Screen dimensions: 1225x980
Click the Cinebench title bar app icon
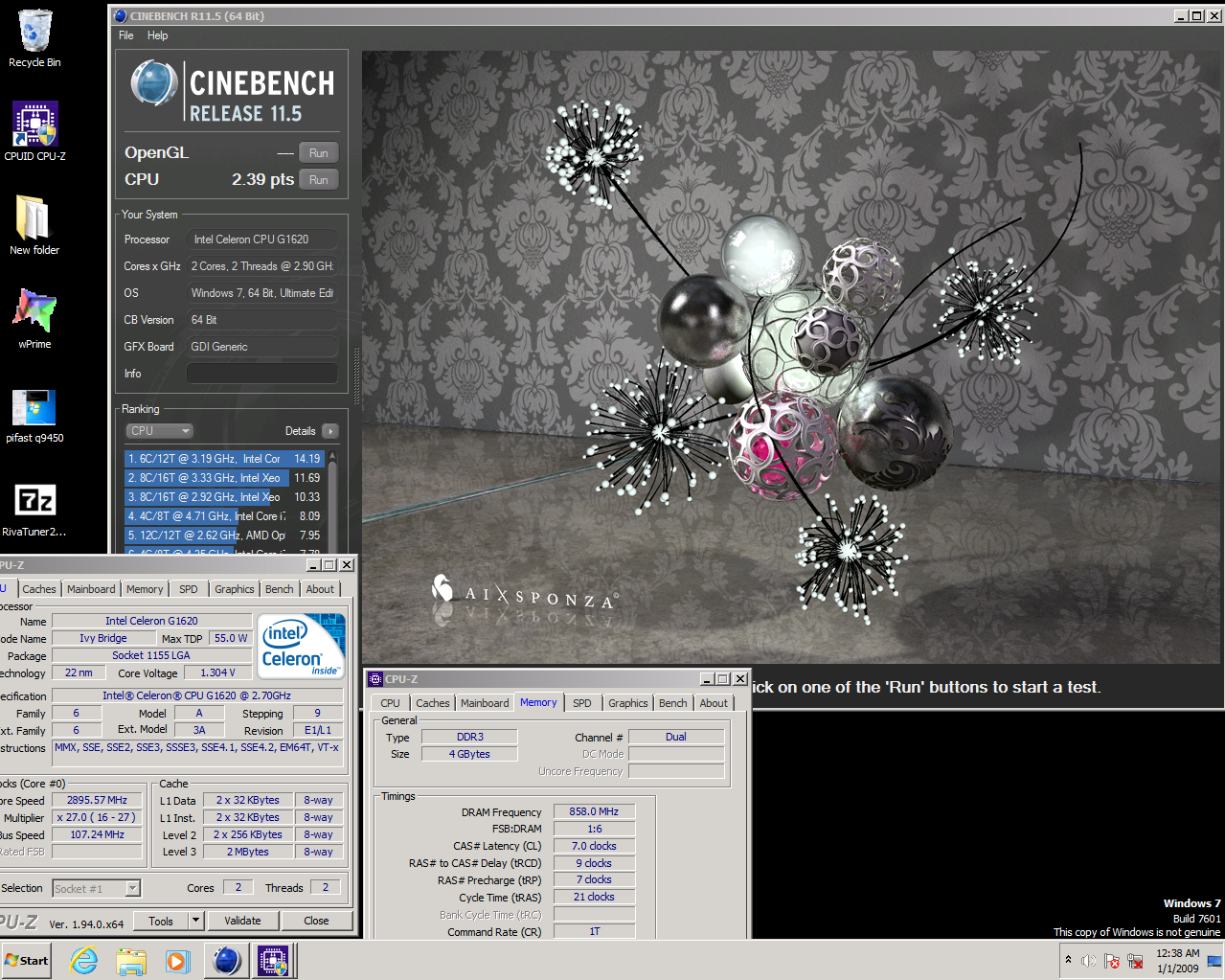tap(121, 15)
